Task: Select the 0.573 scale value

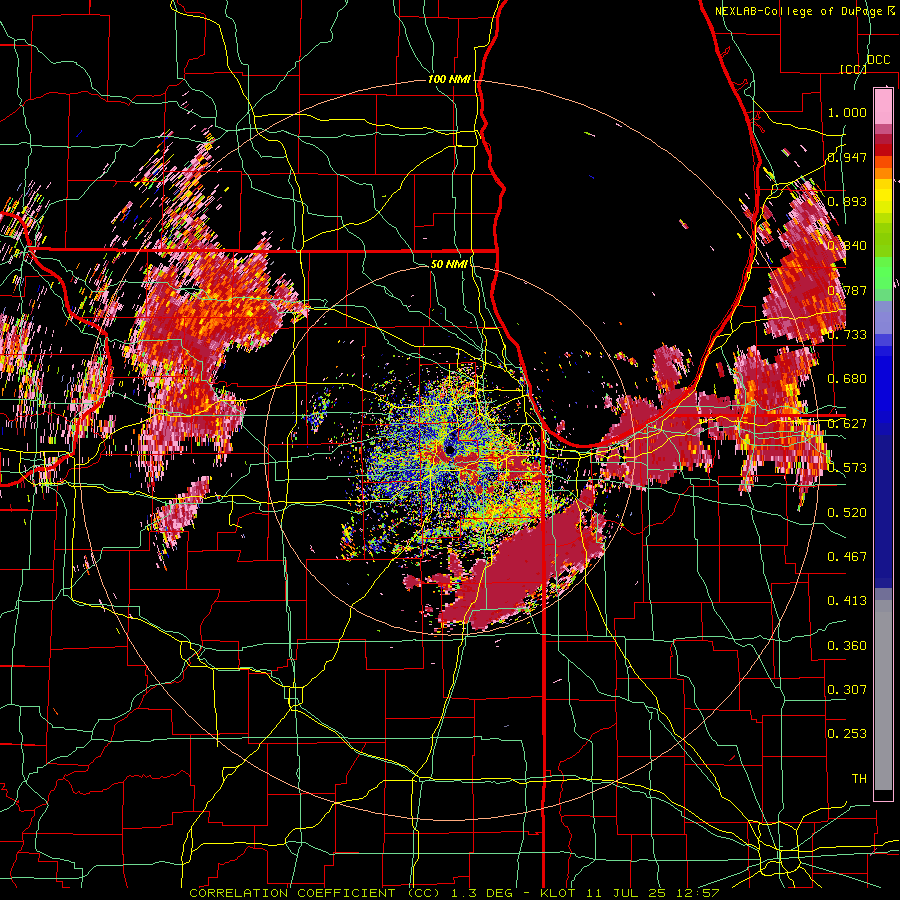Action: click(847, 468)
